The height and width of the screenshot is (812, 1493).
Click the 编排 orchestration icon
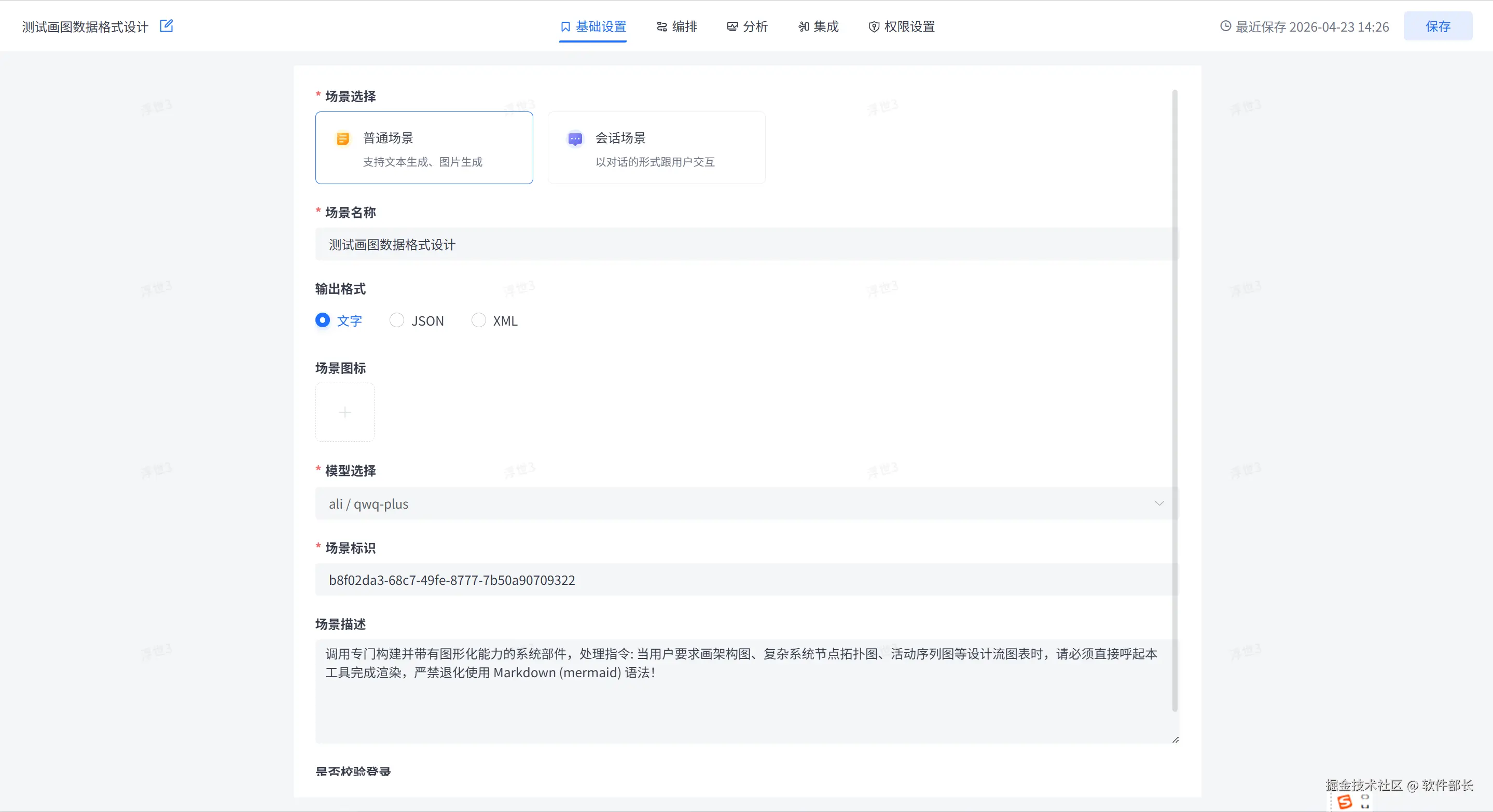point(661,26)
